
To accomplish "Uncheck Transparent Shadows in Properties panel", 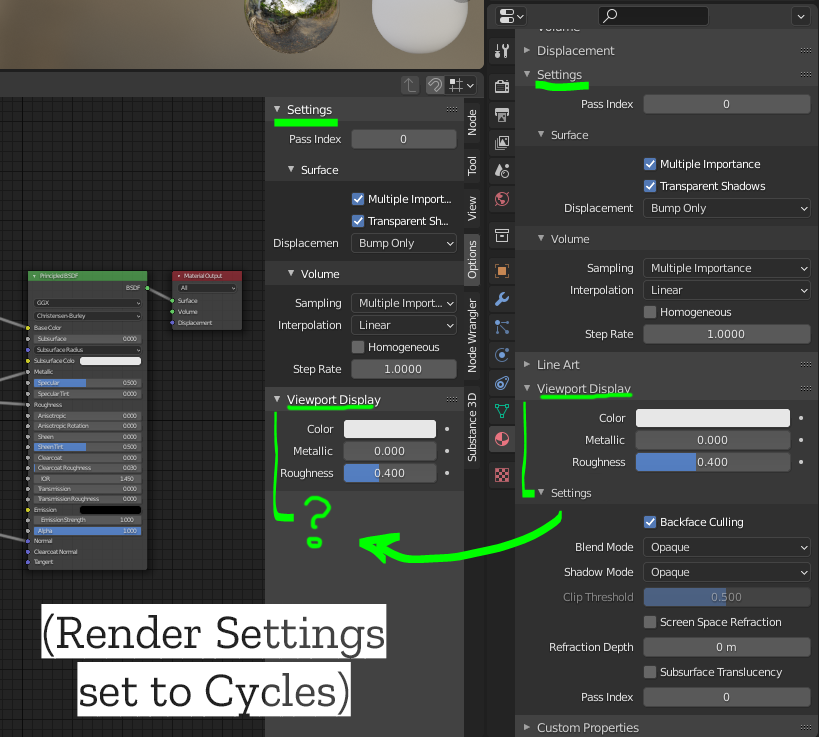I will pos(650,186).
